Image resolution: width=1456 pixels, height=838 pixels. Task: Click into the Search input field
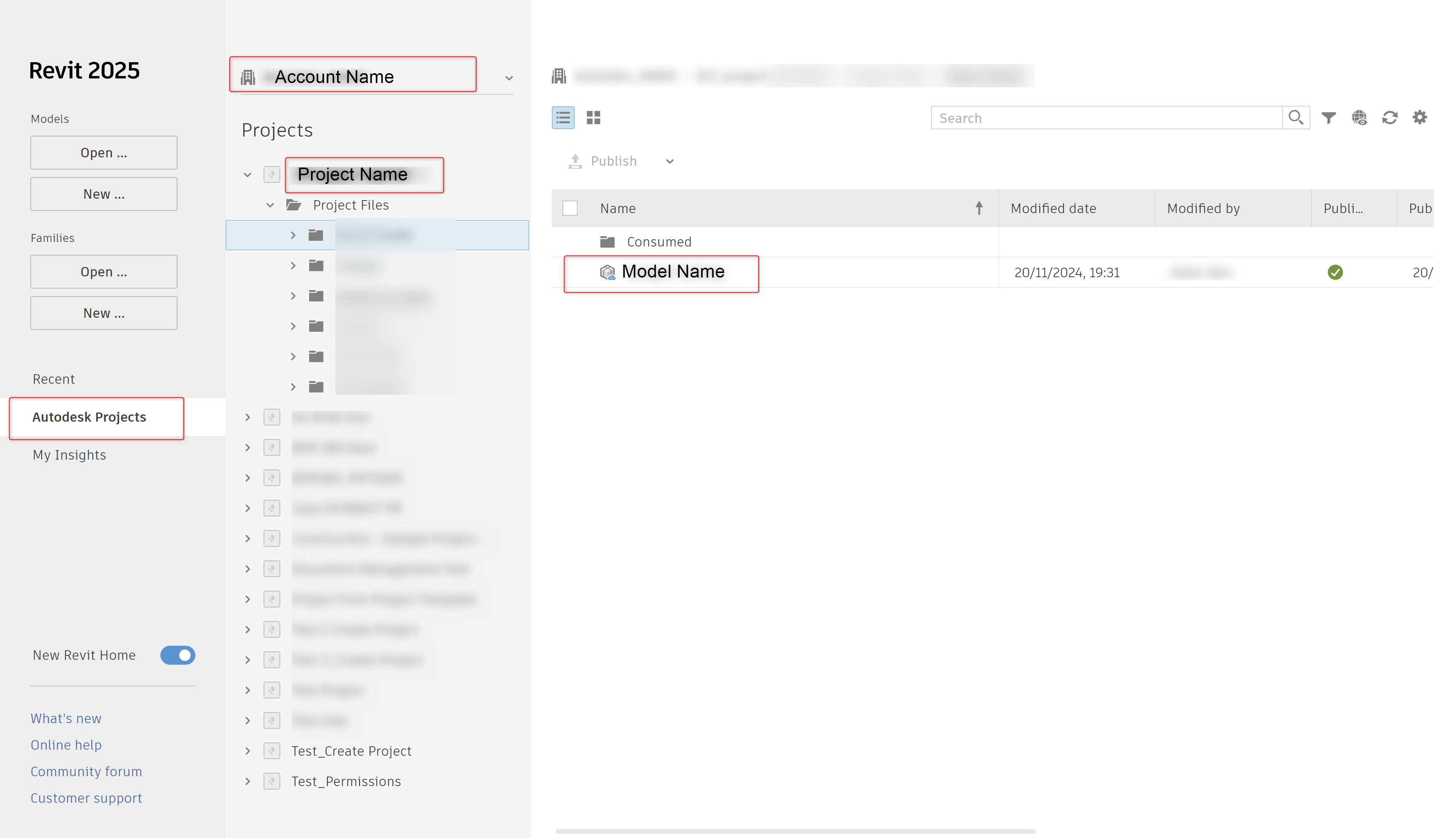click(x=1107, y=118)
